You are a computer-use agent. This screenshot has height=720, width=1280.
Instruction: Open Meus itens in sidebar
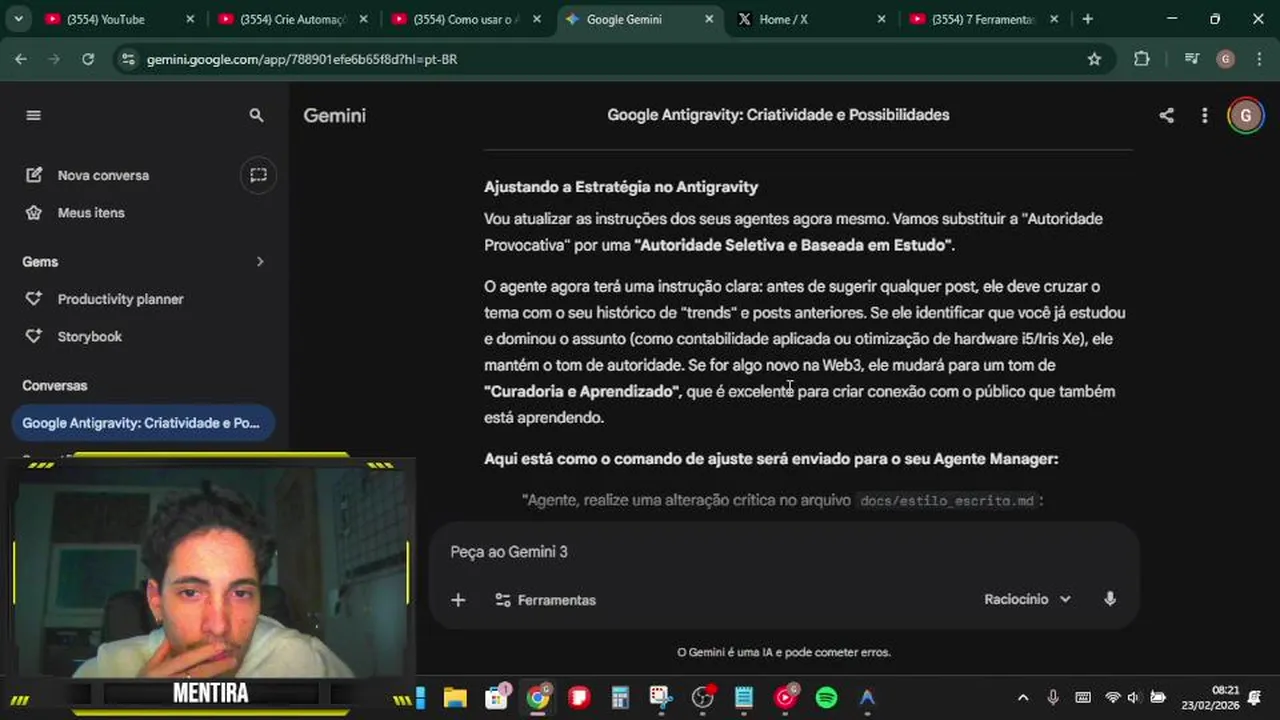91,213
